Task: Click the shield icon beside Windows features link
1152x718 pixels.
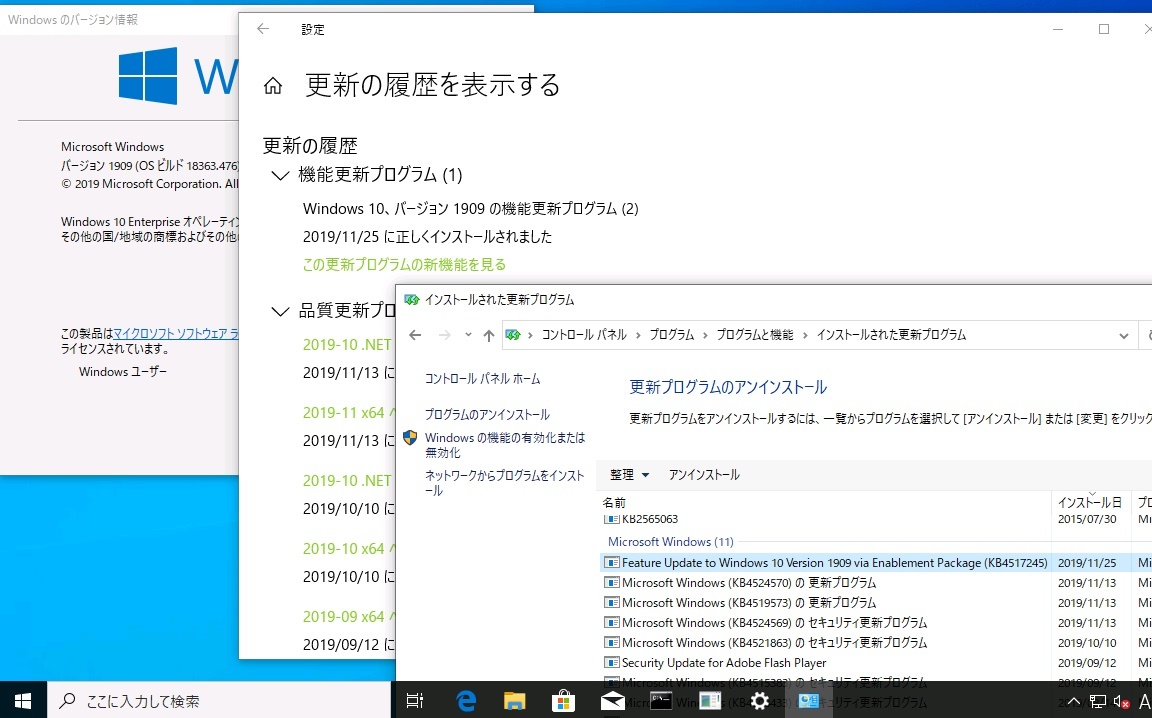Action: coord(411,438)
